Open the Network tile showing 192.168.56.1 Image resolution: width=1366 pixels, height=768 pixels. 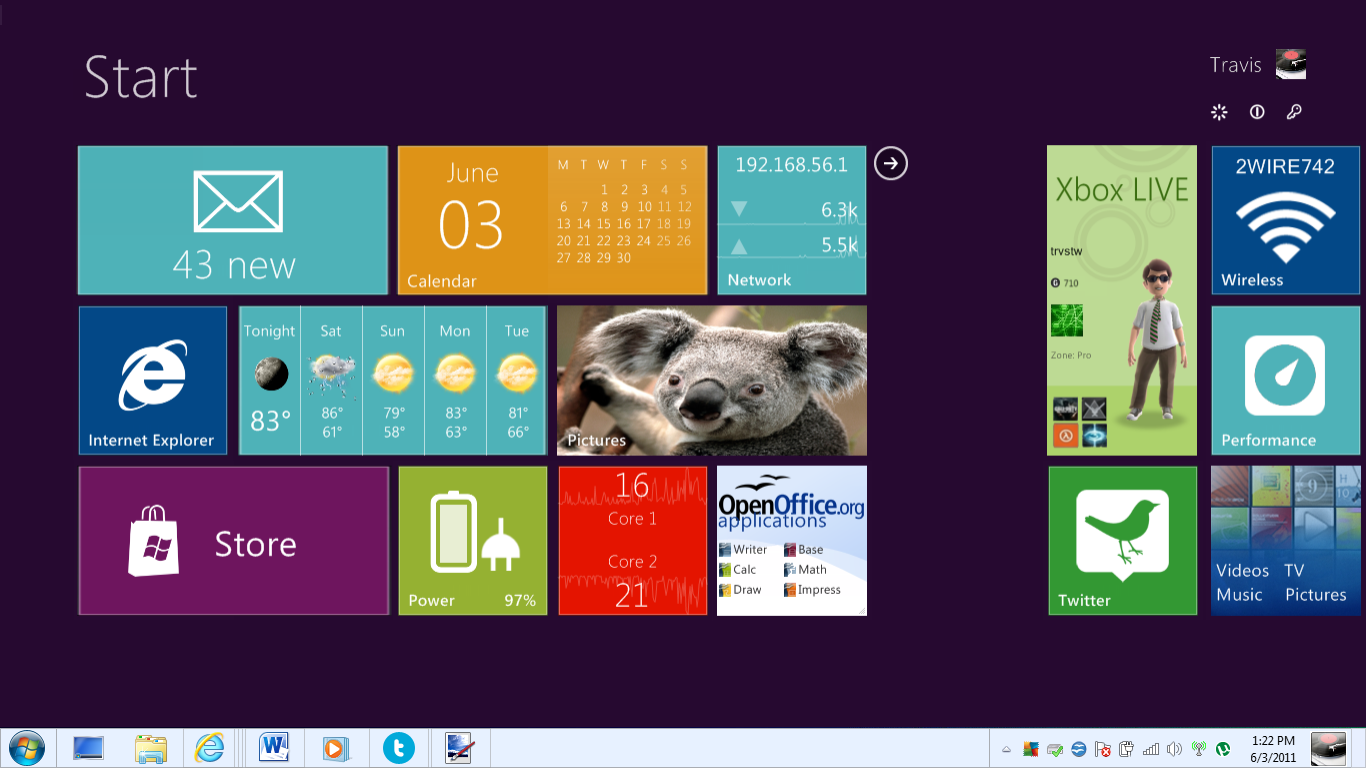[x=792, y=220]
